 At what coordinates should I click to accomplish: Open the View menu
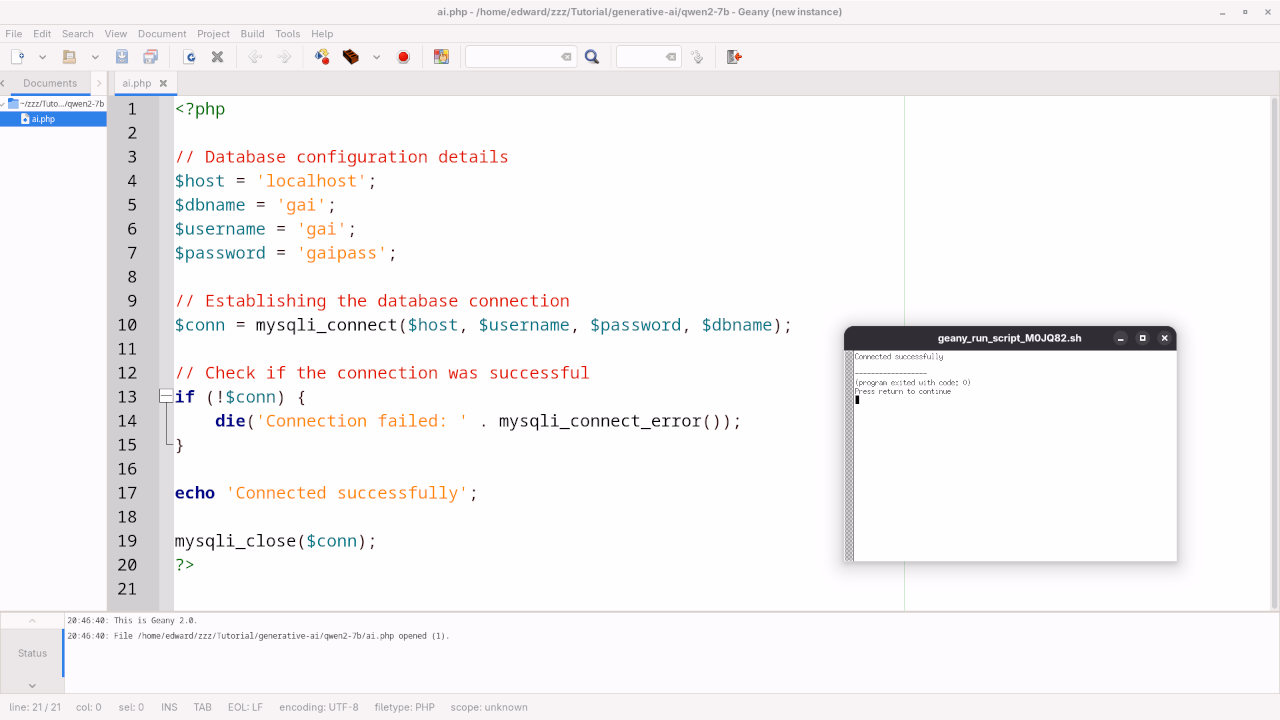pos(116,34)
